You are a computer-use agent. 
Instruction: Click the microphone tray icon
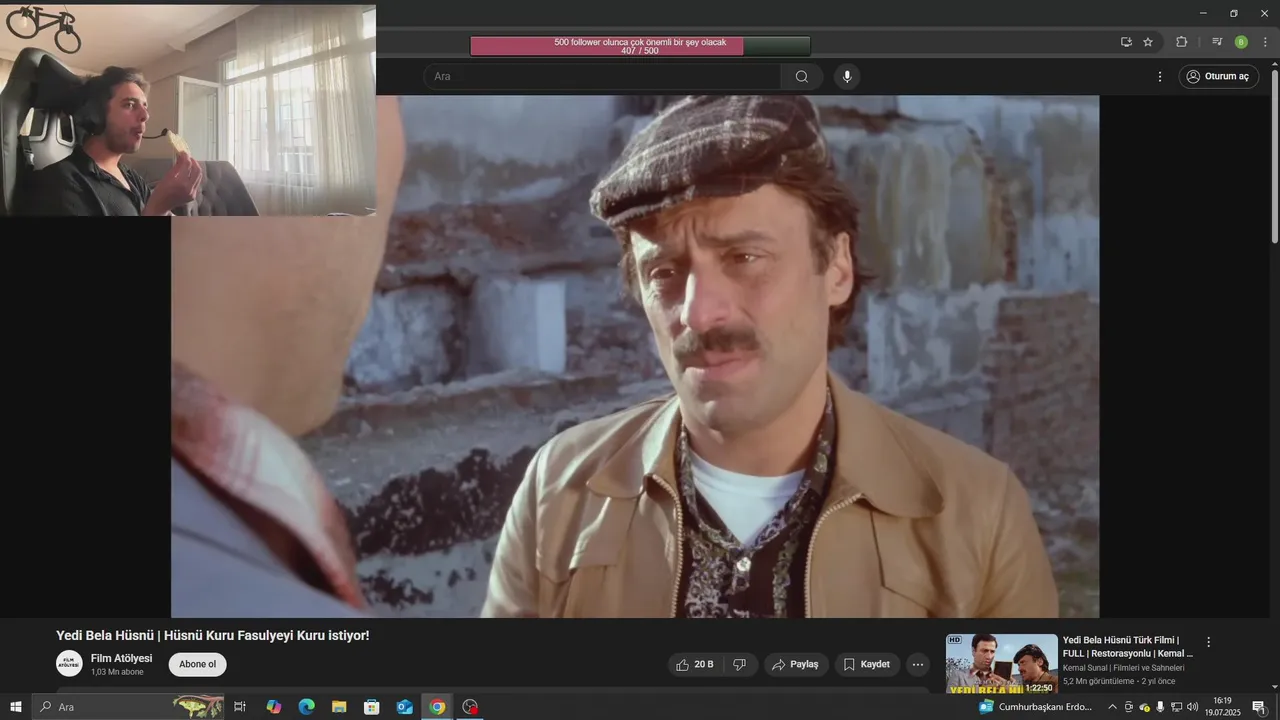(x=1160, y=707)
